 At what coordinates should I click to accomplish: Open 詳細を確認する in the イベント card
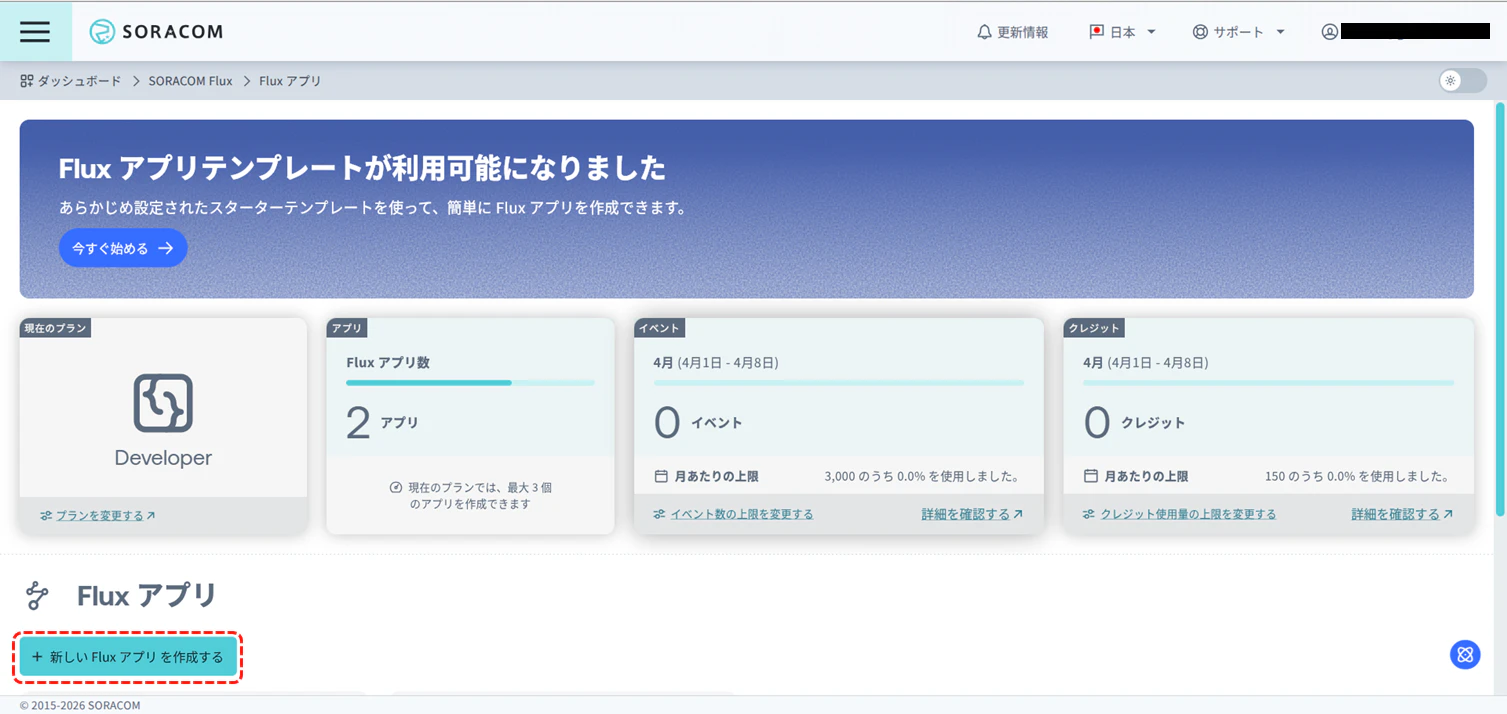[972, 514]
